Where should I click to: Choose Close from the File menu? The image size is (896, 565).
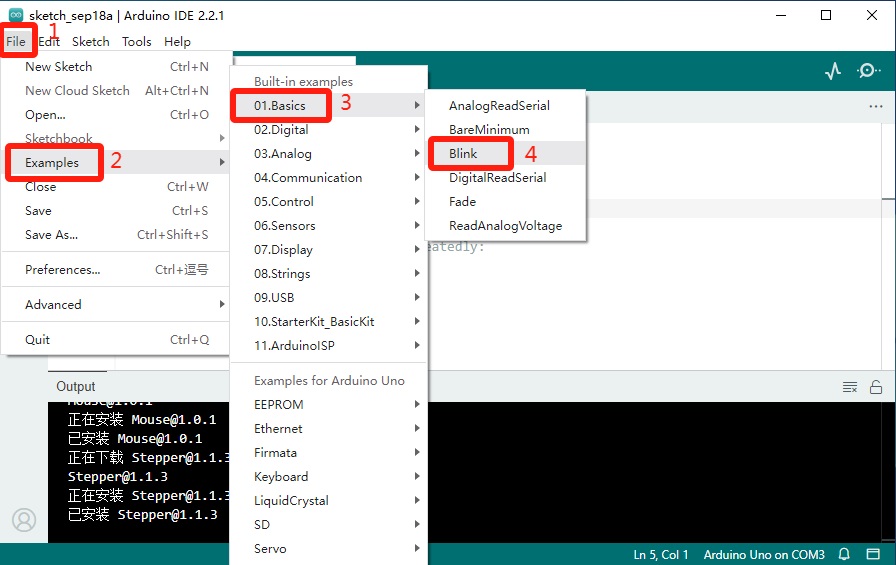pos(116,187)
